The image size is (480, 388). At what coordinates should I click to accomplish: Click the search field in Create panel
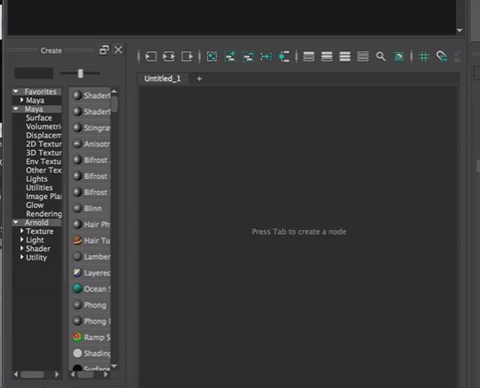(33, 73)
